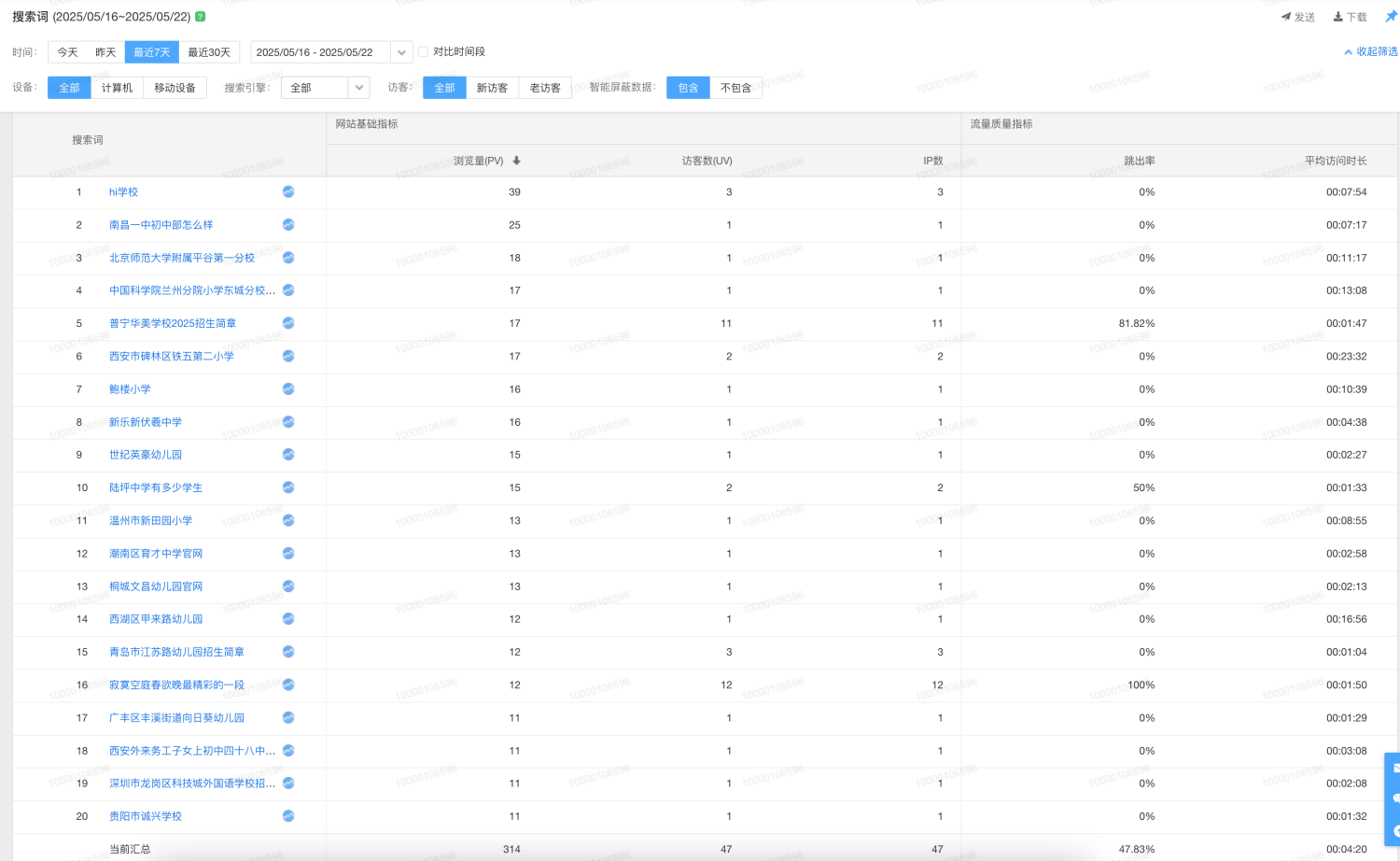Click the trend icon beside 新乐新伏羲中学
The image size is (1400, 861).
(288, 422)
